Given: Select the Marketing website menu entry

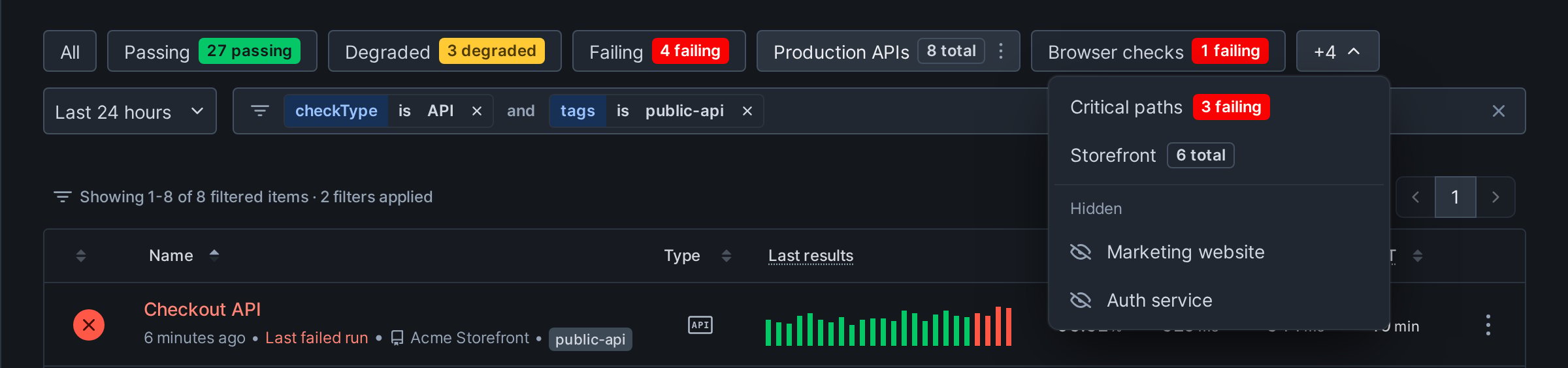Looking at the screenshot, I should (1219, 252).
